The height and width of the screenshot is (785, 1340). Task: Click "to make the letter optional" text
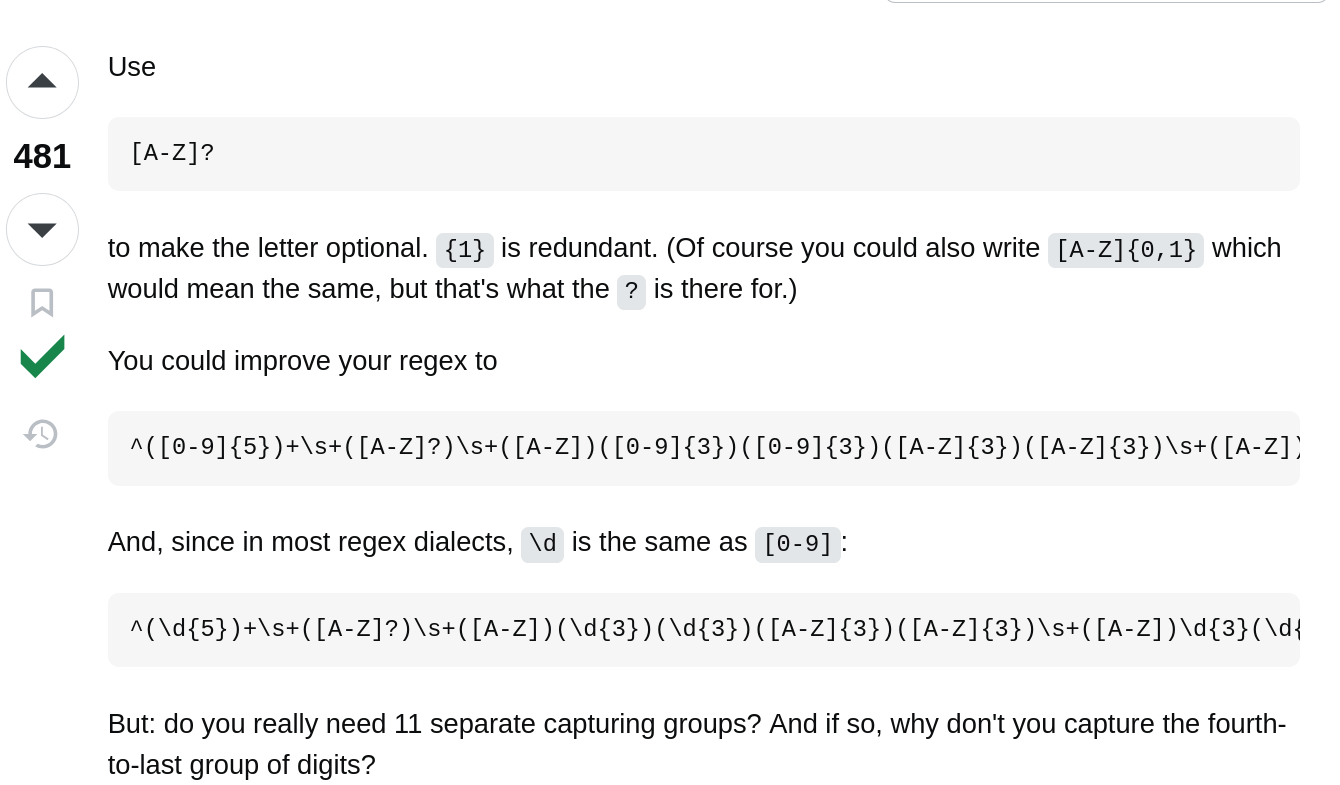[x=268, y=248]
